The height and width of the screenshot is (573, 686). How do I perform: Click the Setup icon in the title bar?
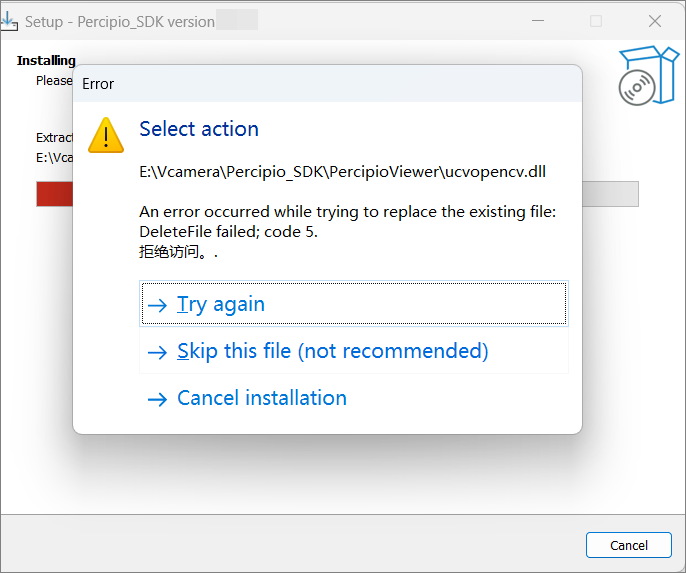[10, 20]
